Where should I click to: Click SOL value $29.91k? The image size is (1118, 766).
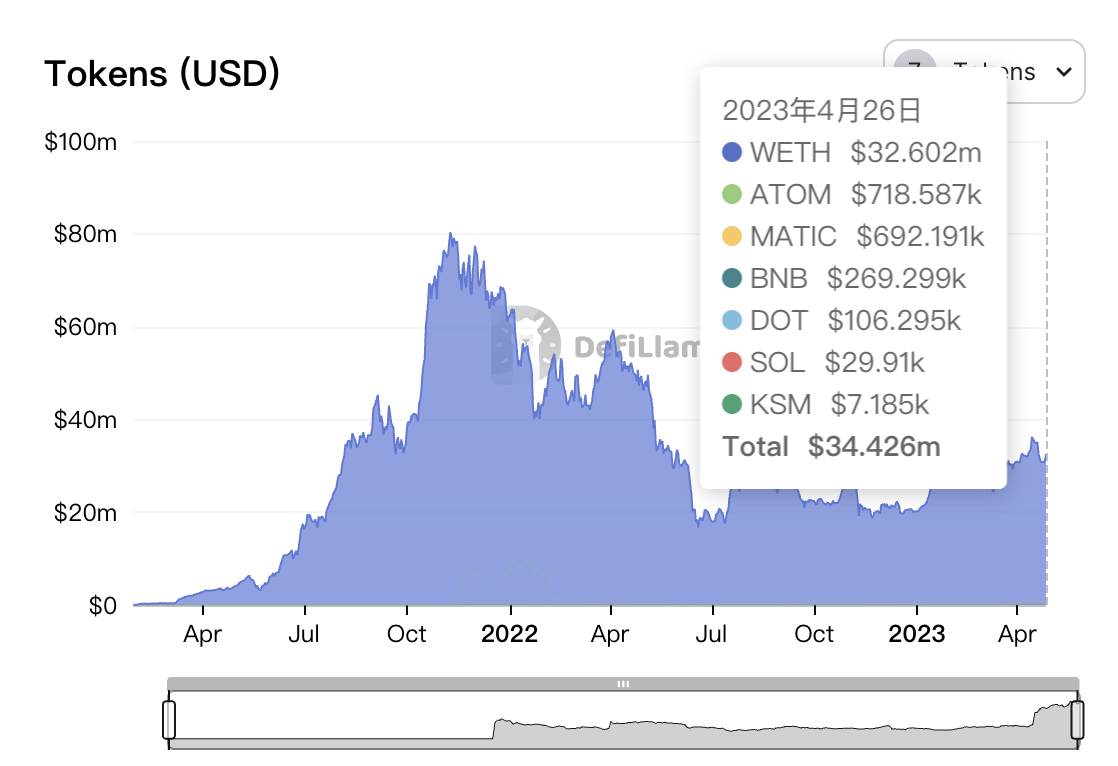pyautogui.click(x=875, y=363)
